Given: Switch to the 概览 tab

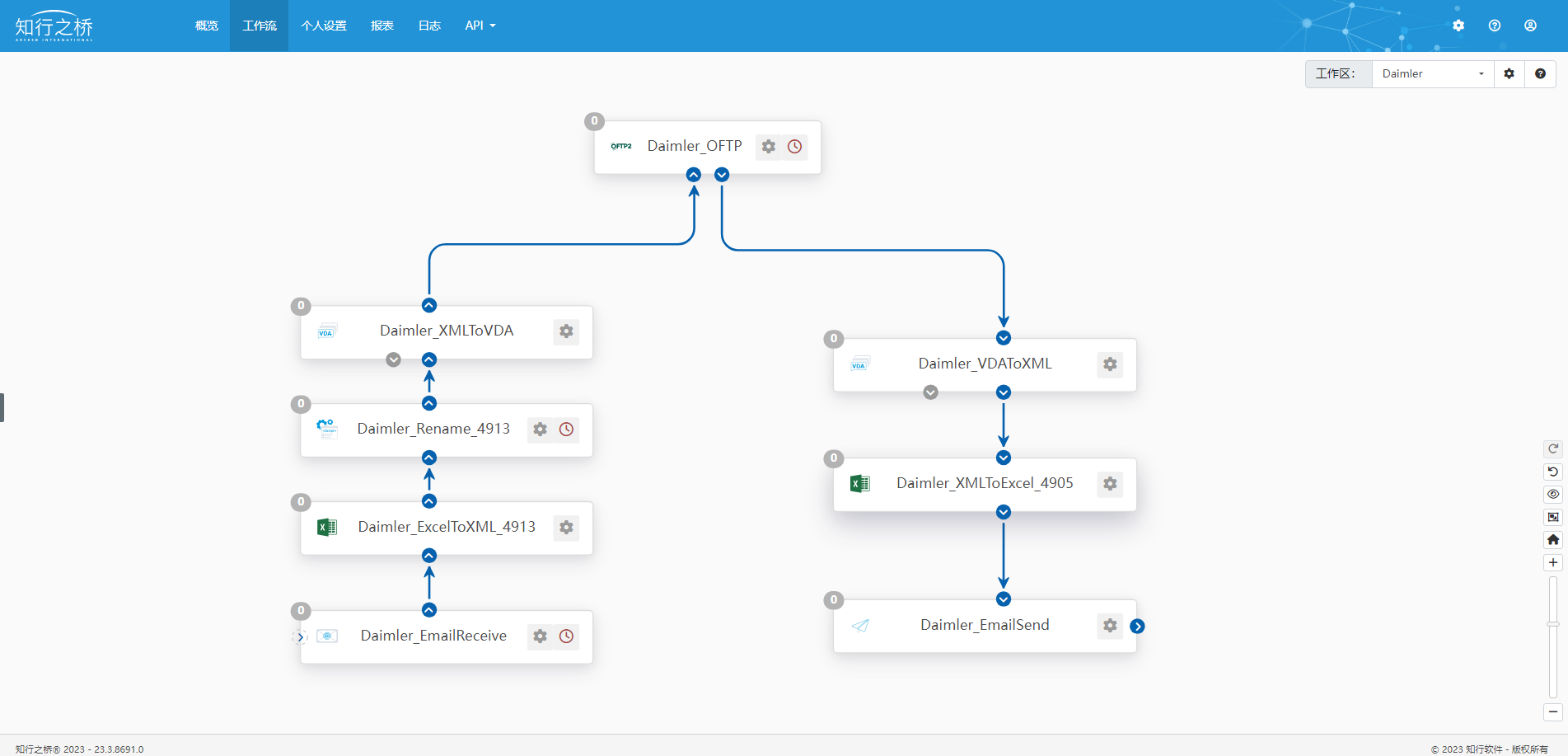Looking at the screenshot, I should 207,26.
